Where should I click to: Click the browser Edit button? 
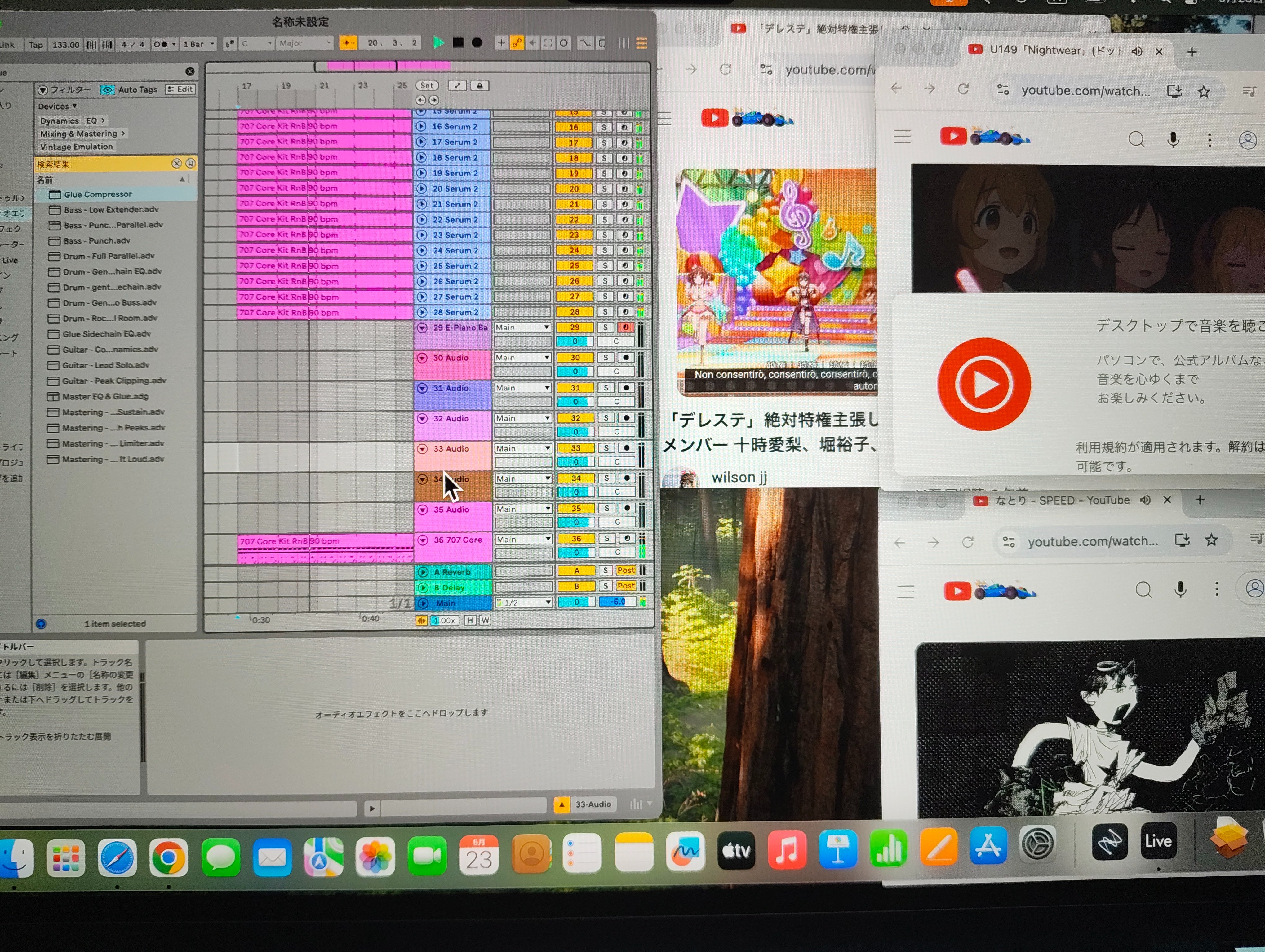coord(181,89)
